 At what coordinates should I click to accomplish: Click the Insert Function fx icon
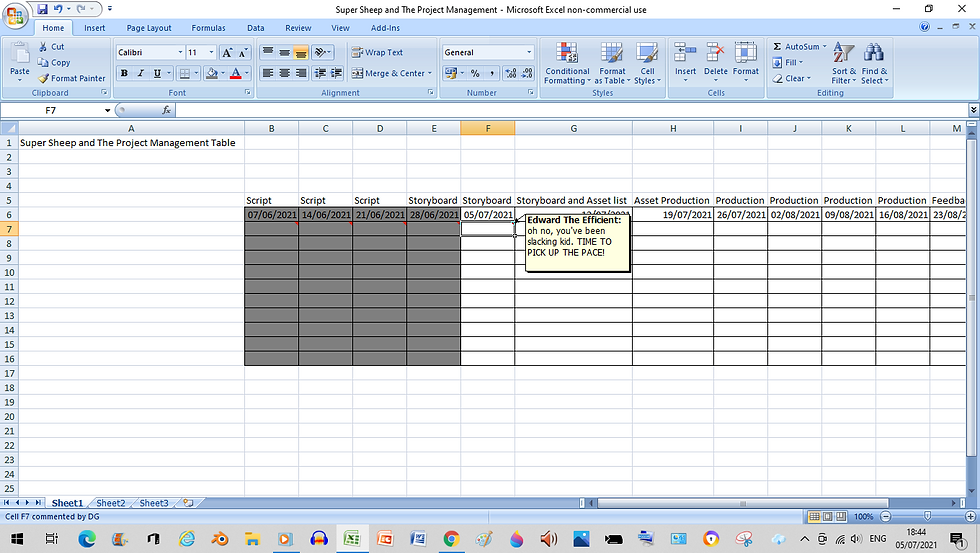click(166, 111)
